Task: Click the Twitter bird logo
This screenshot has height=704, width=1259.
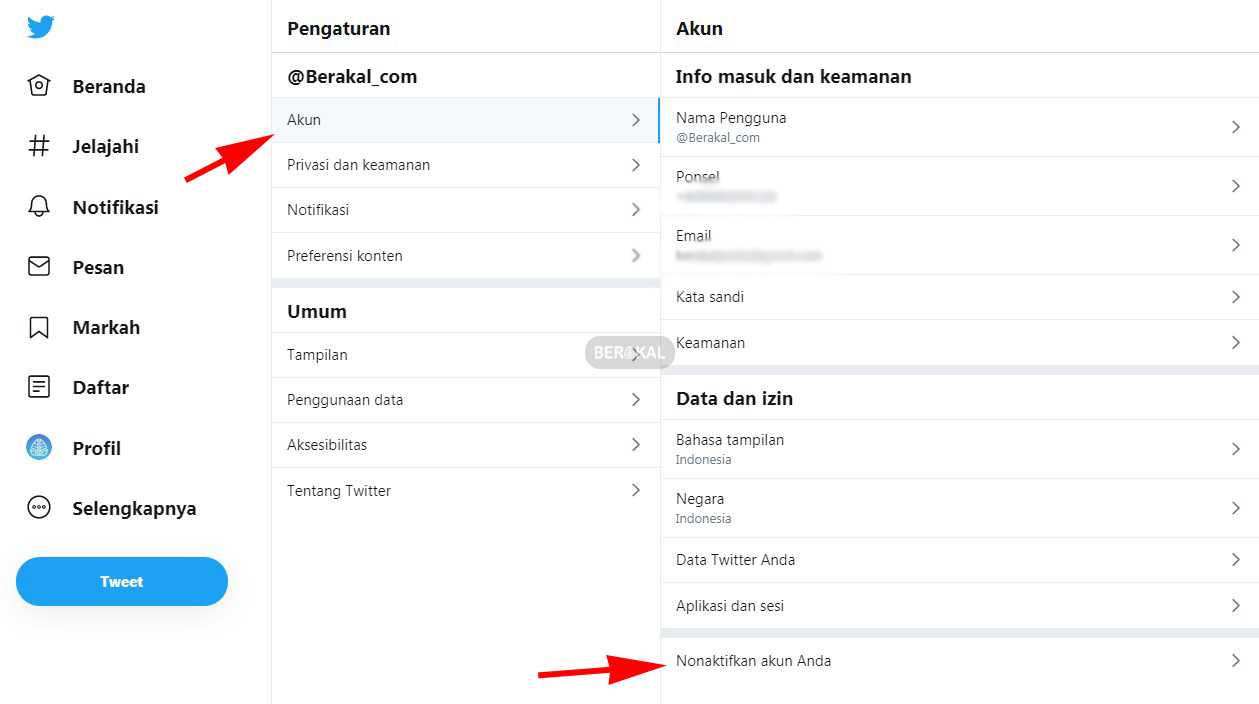Action: point(40,27)
